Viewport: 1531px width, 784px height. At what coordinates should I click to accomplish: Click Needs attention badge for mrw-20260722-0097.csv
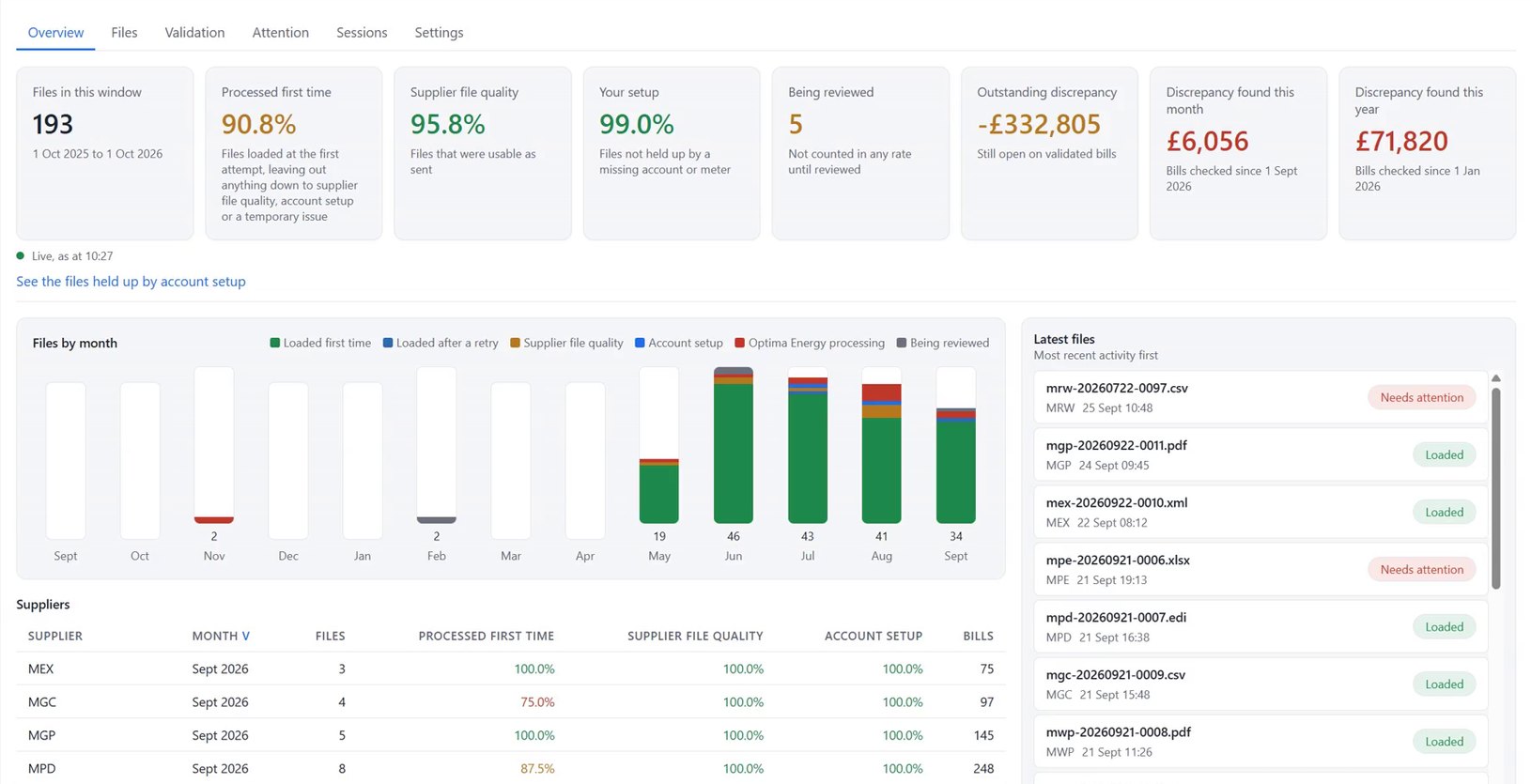(x=1422, y=397)
